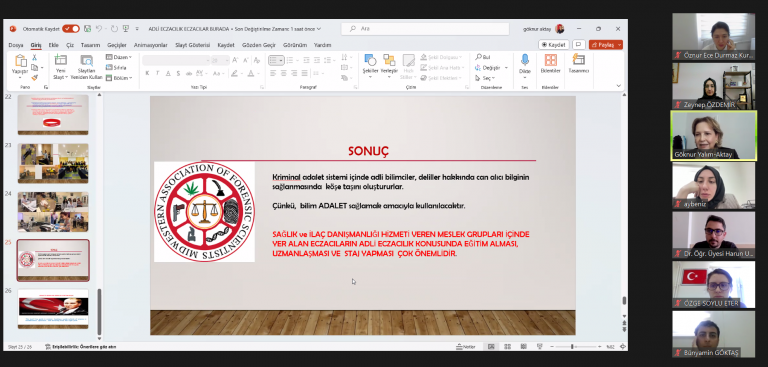Click the Paylaş share button
Viewport: 768px width, 367px height.
click(x=606, y=45)
